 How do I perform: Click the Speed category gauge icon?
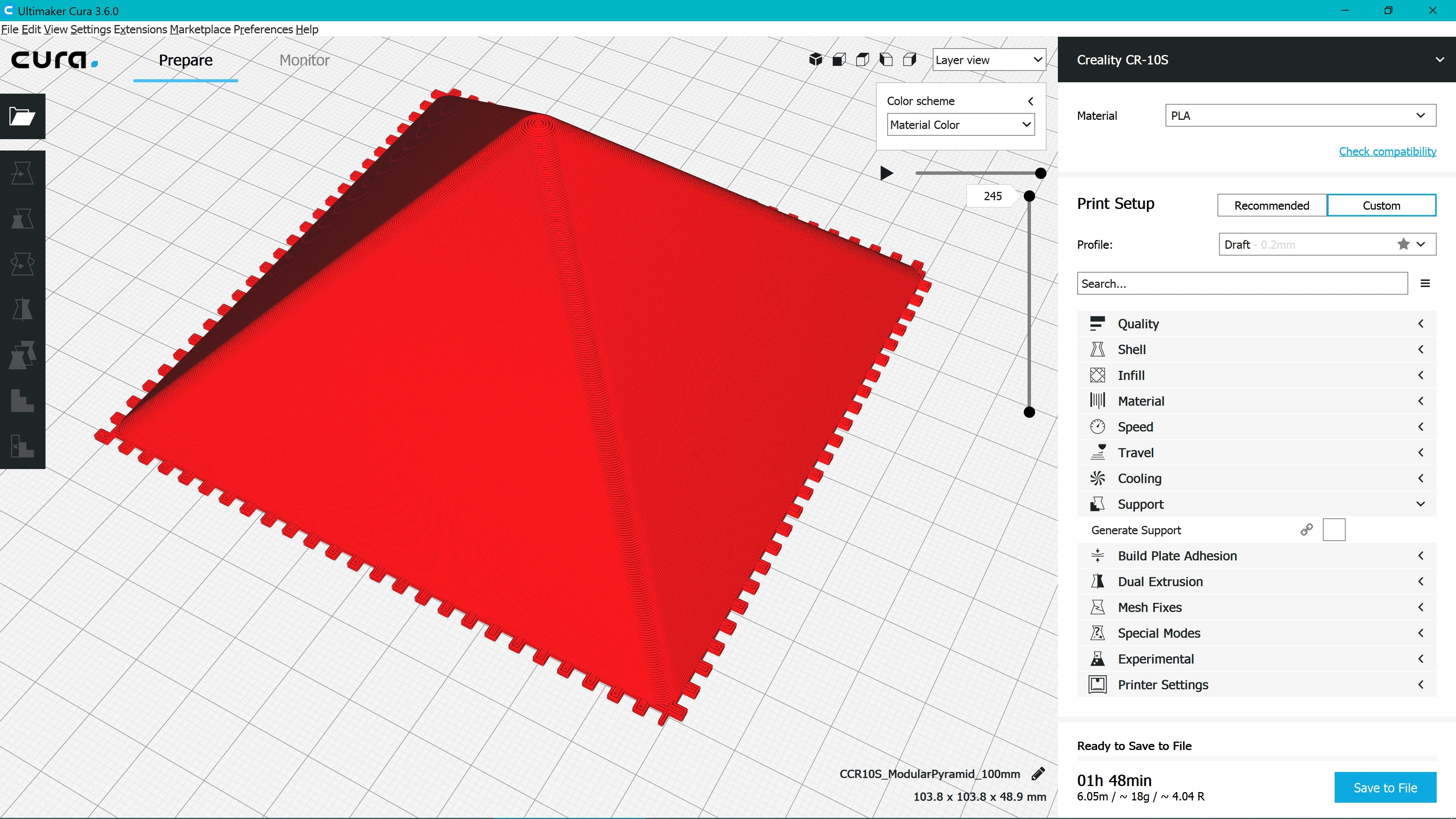1097,427
